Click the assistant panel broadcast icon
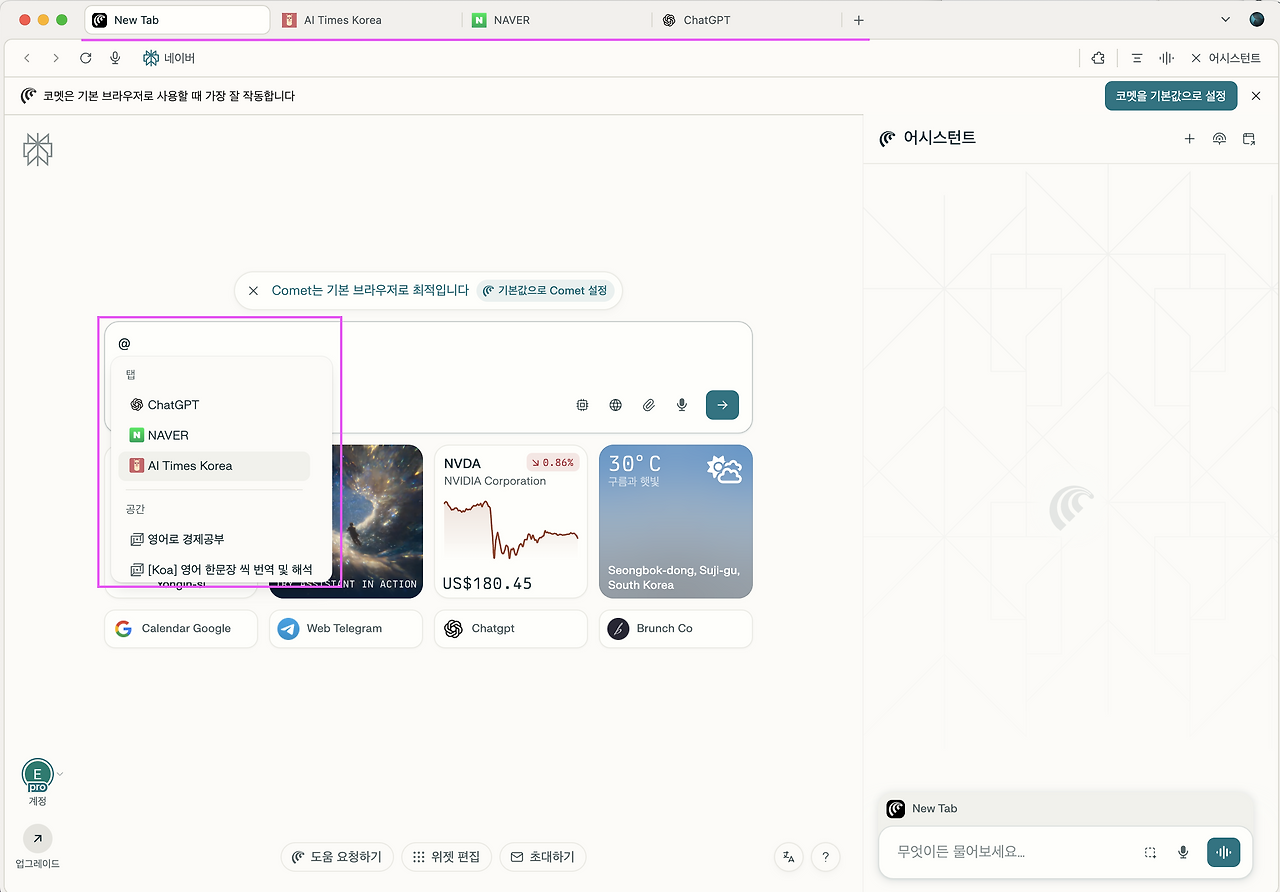This screenshot has width=1280, height=892. click(1219, 139)
